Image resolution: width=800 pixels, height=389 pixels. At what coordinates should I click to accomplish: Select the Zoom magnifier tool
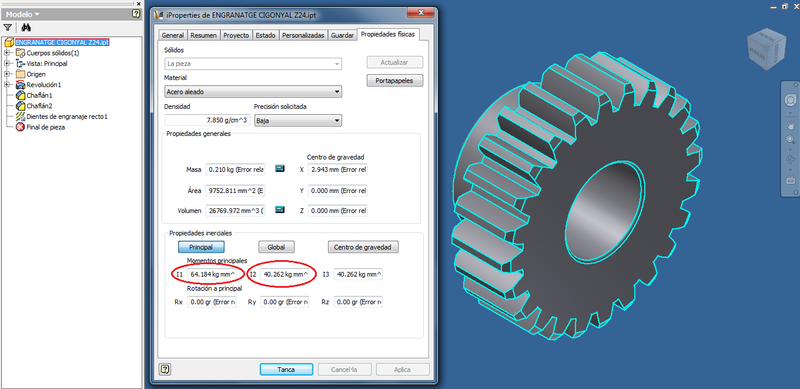[x=790, y=139]
